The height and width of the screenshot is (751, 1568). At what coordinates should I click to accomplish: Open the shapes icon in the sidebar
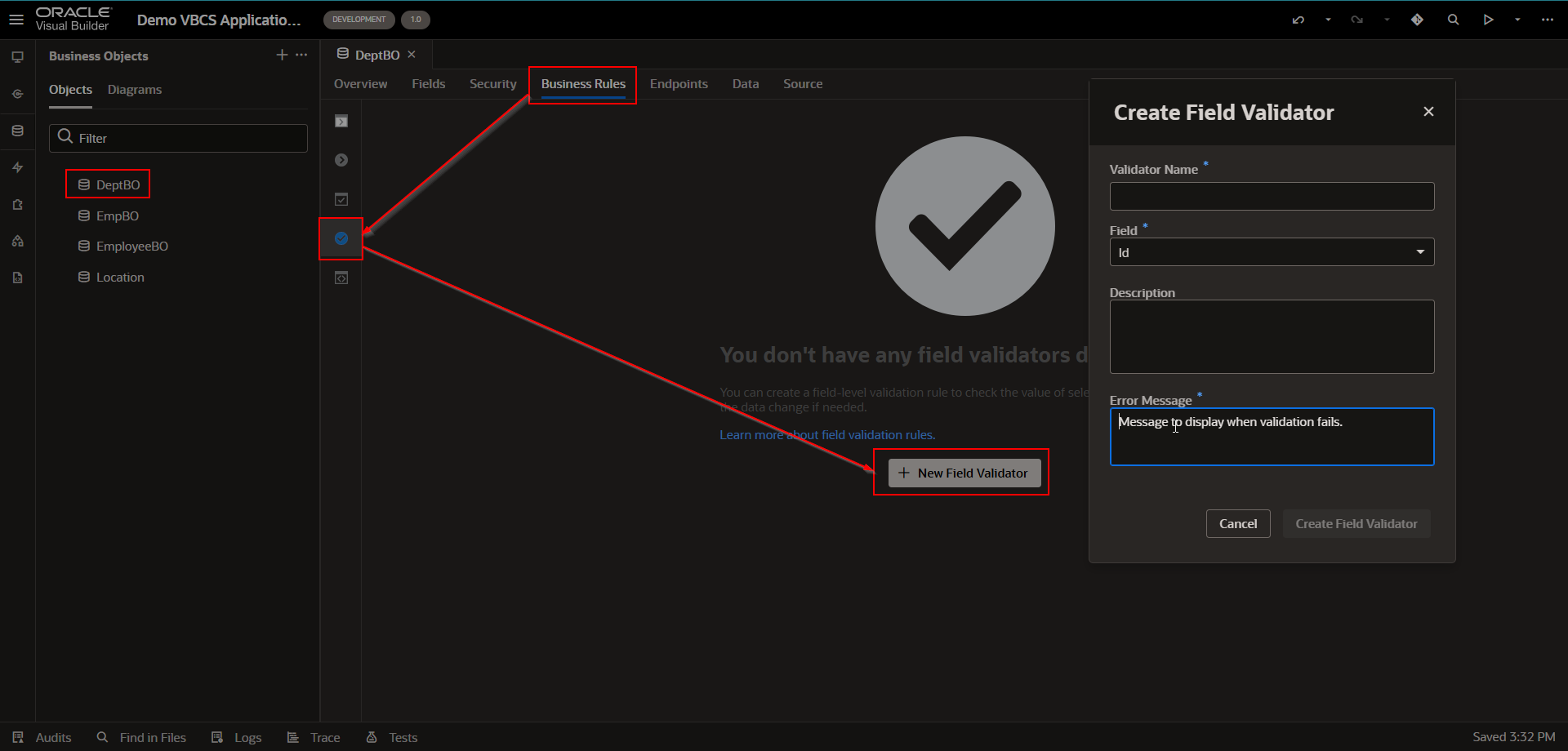17,241
